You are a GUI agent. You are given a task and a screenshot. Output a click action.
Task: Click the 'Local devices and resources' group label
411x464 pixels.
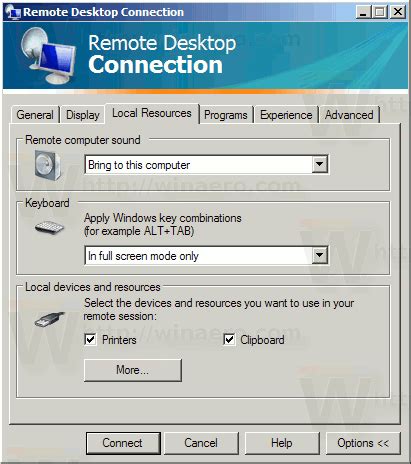coord(93,287)
